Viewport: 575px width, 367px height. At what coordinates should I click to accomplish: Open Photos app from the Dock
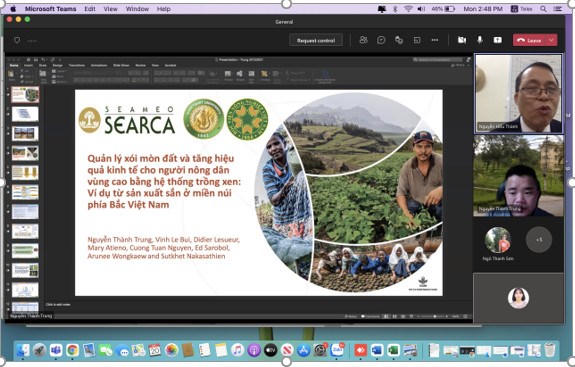[171, 351]
